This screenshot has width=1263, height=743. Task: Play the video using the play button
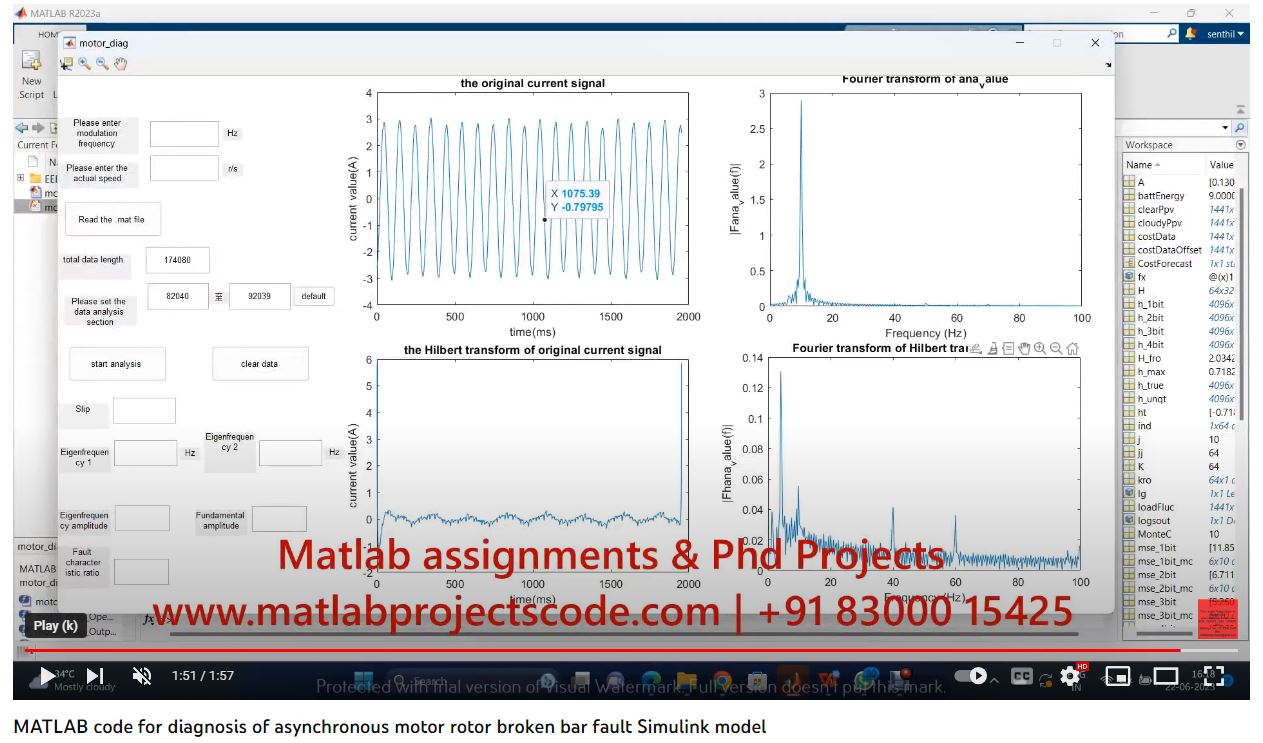coord(46,676)
